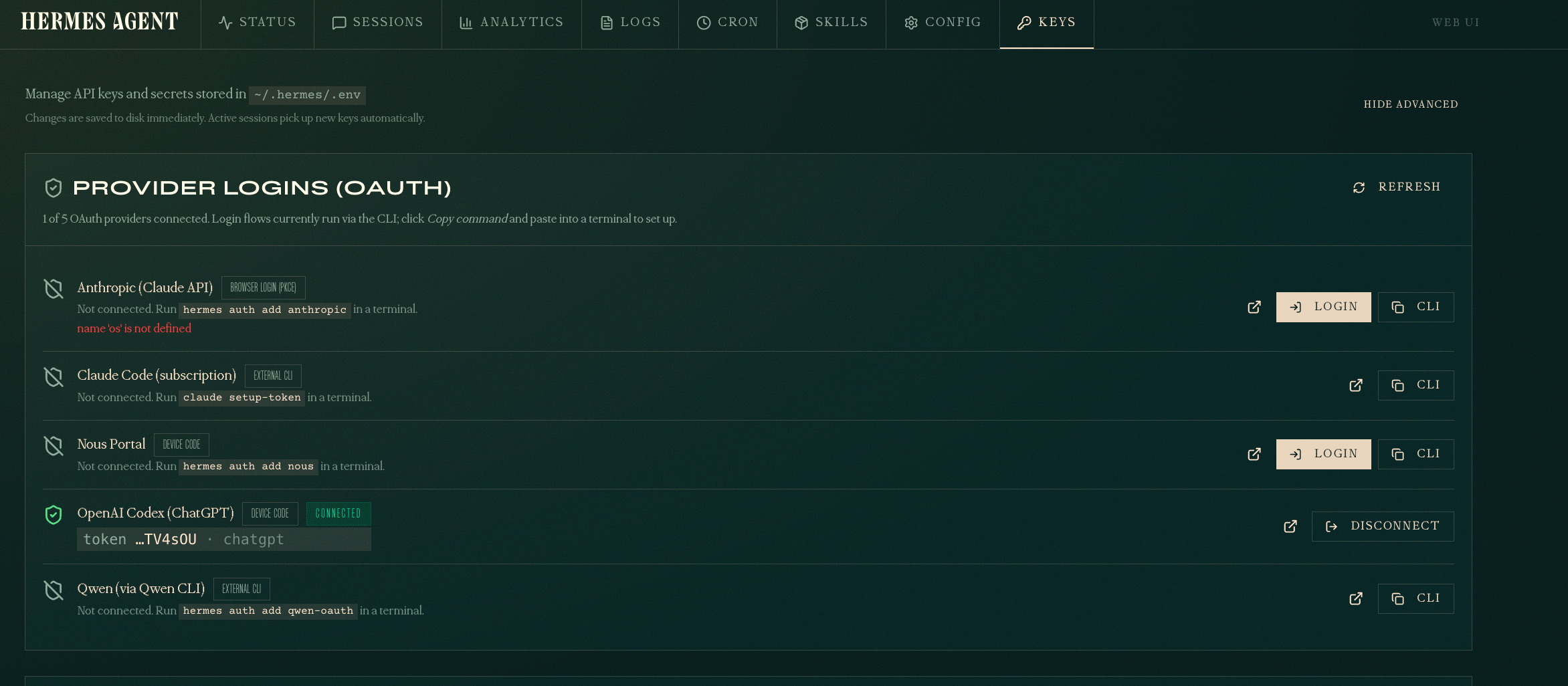Image resolution: width=1568 pixels, height=686 pixels.
Task: Click the "Anthropic (Claude API)" provider name
Action: pyautogui.click(x=144, y=288)
